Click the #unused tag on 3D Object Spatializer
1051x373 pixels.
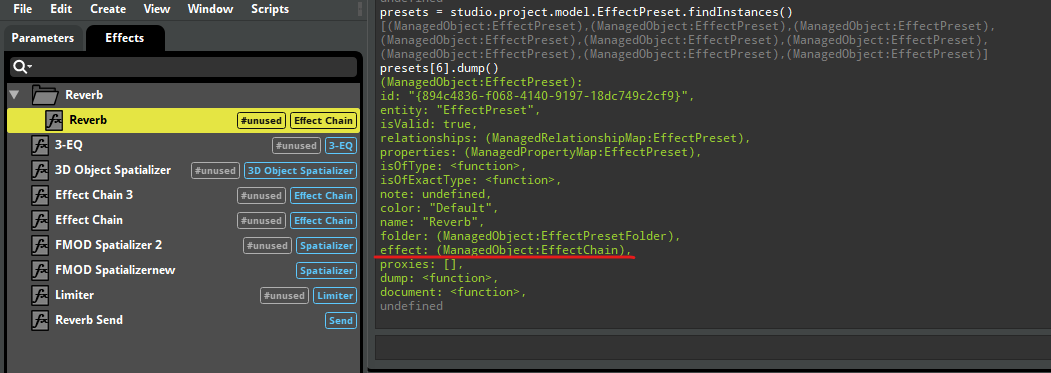(215, 170)
